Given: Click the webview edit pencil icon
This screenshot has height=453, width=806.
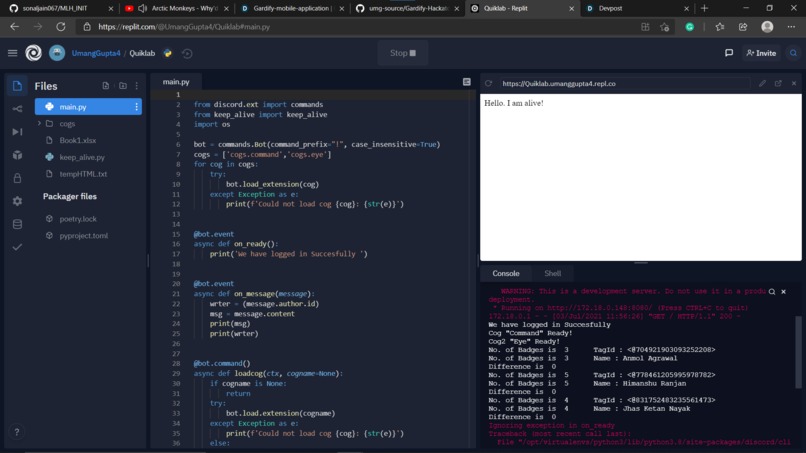Looking at the screenshot, I should [762, 83].
